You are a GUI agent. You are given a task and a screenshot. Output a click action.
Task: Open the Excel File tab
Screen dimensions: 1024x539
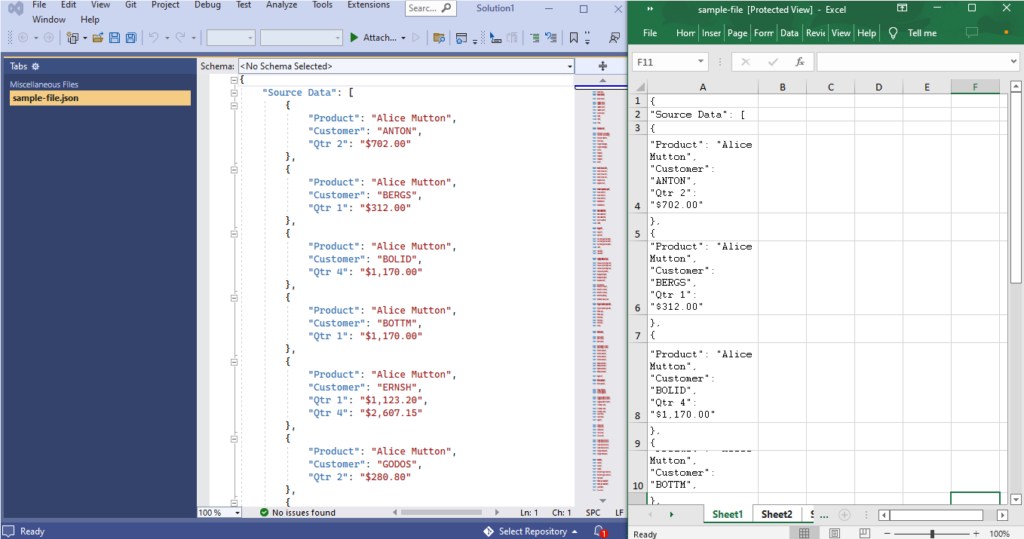[650, 33]
